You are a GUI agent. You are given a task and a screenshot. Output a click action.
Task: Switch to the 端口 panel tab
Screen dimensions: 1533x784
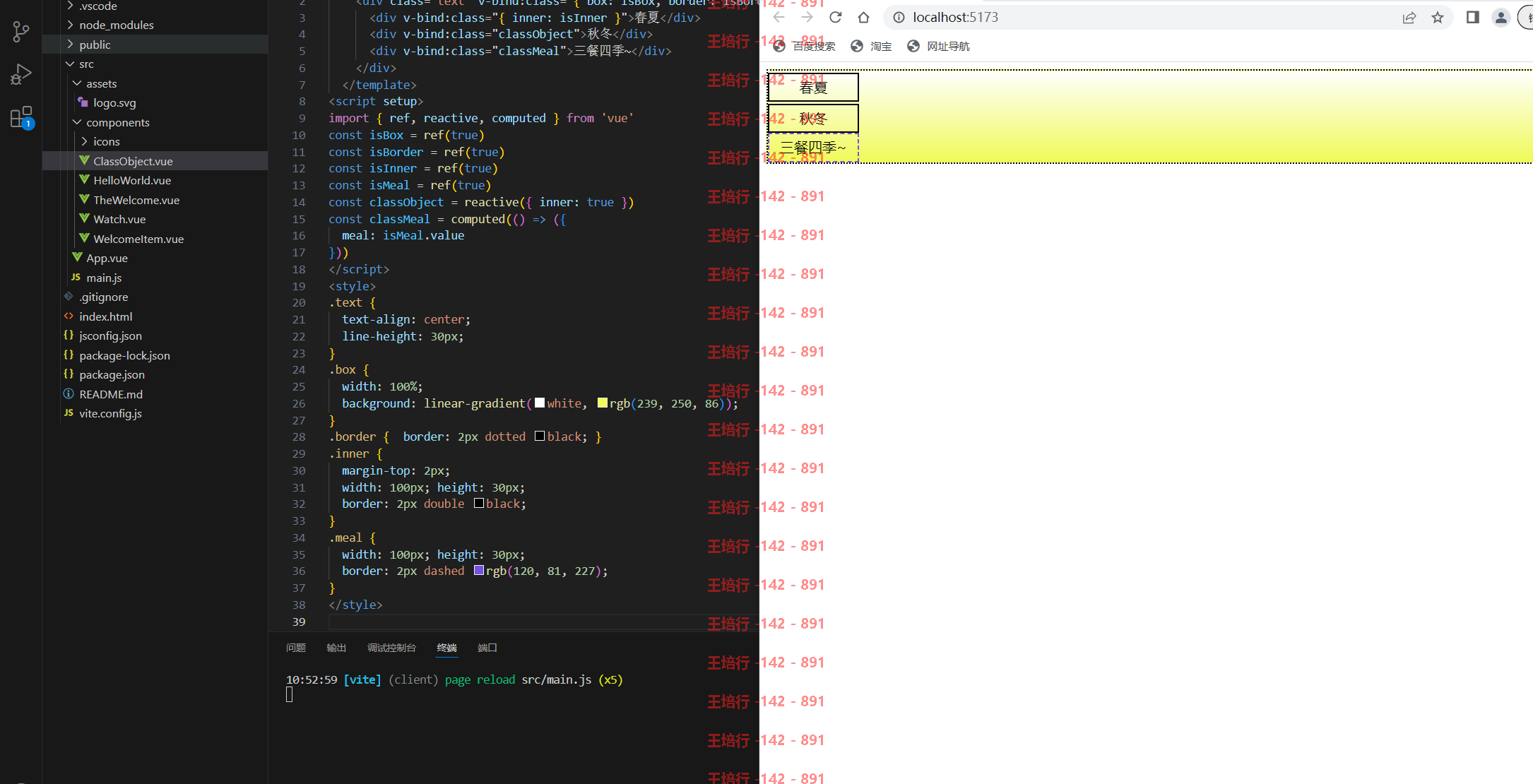click(487, 648)
